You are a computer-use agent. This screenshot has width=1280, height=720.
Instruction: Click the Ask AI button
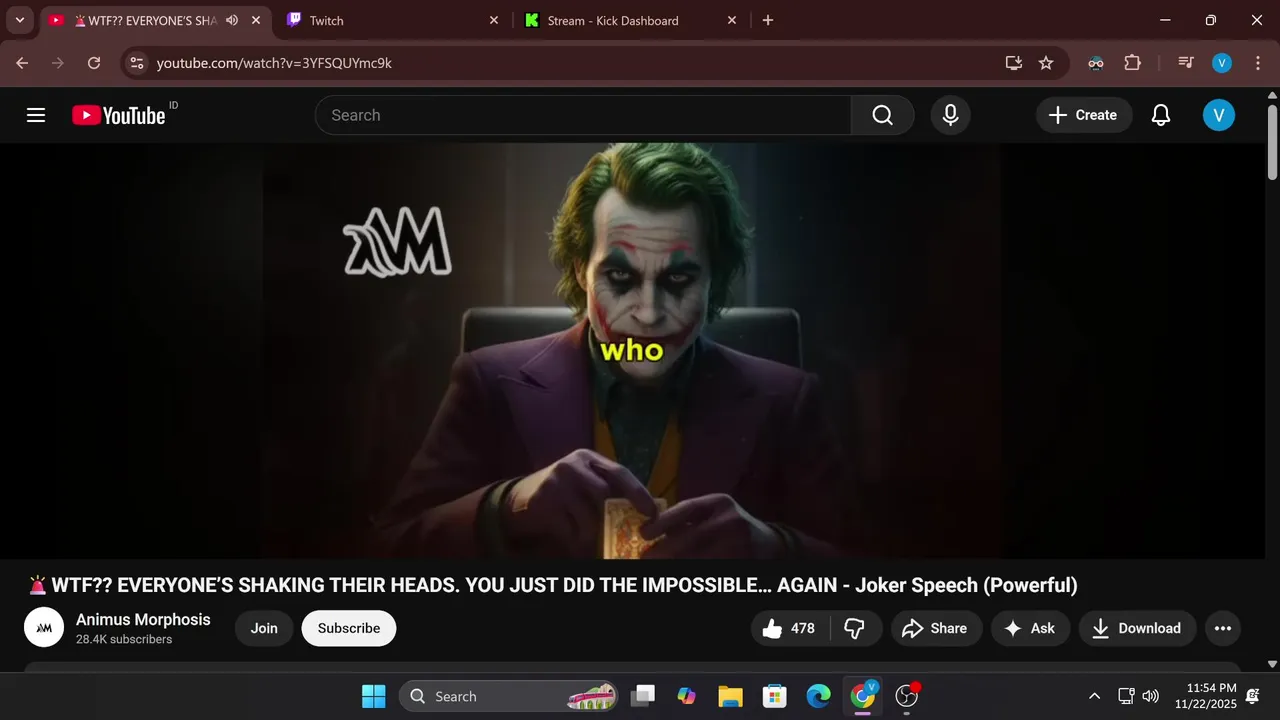tap(1030, 628)
